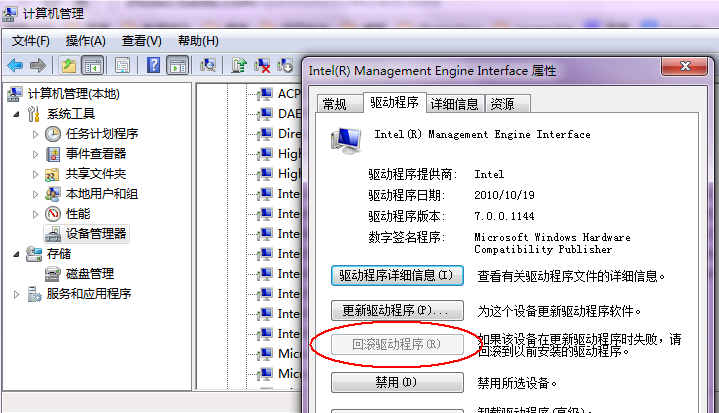Open the 帮助(H) menu
The width and height of the screenshot is (719, 413).
point(198,41)
